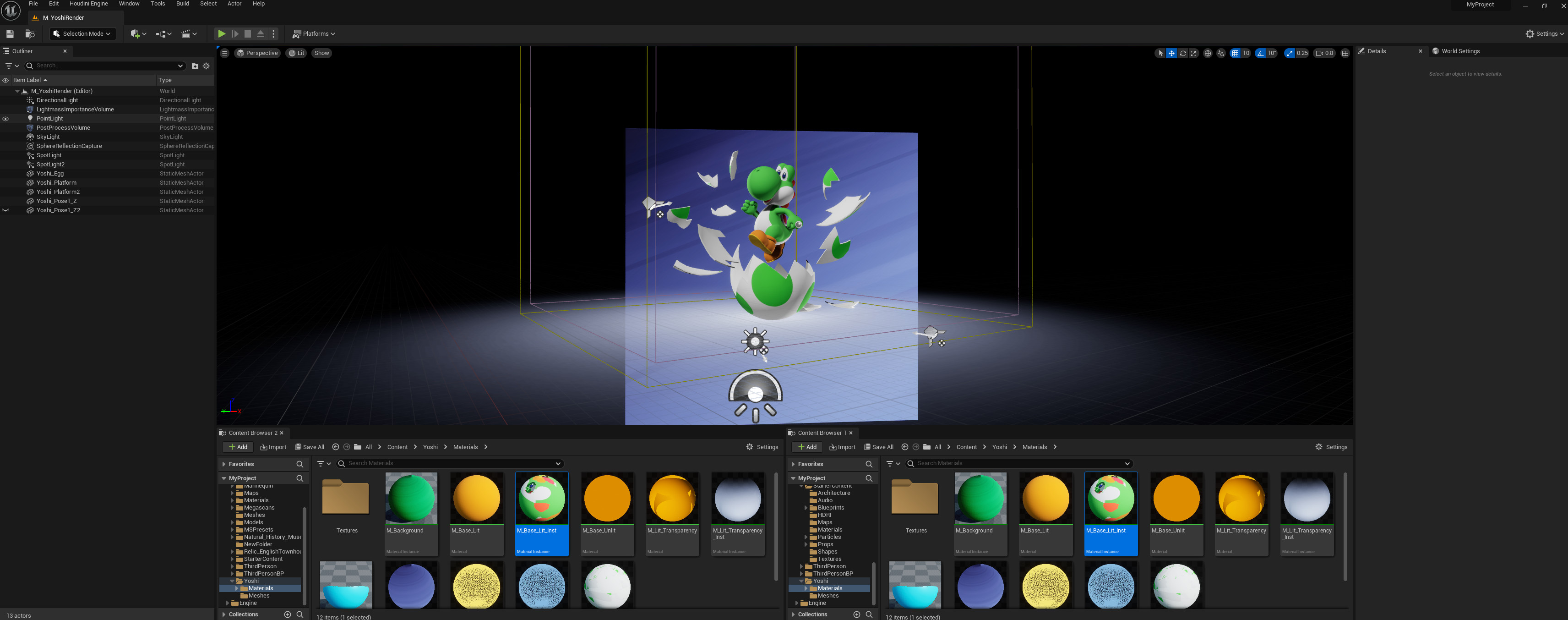Open the Perspective view mode menu
The image size is (1568, 620).
(257, 53)
